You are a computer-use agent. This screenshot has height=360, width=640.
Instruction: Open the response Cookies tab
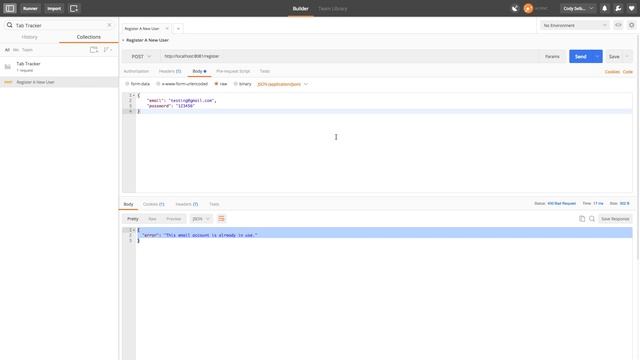coord(153,204)
